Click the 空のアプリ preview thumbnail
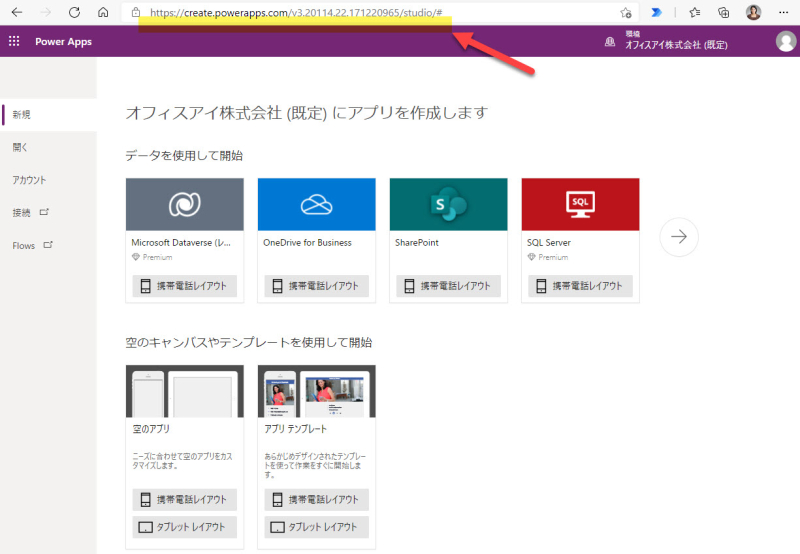800x554 pixels. [185, 391]
